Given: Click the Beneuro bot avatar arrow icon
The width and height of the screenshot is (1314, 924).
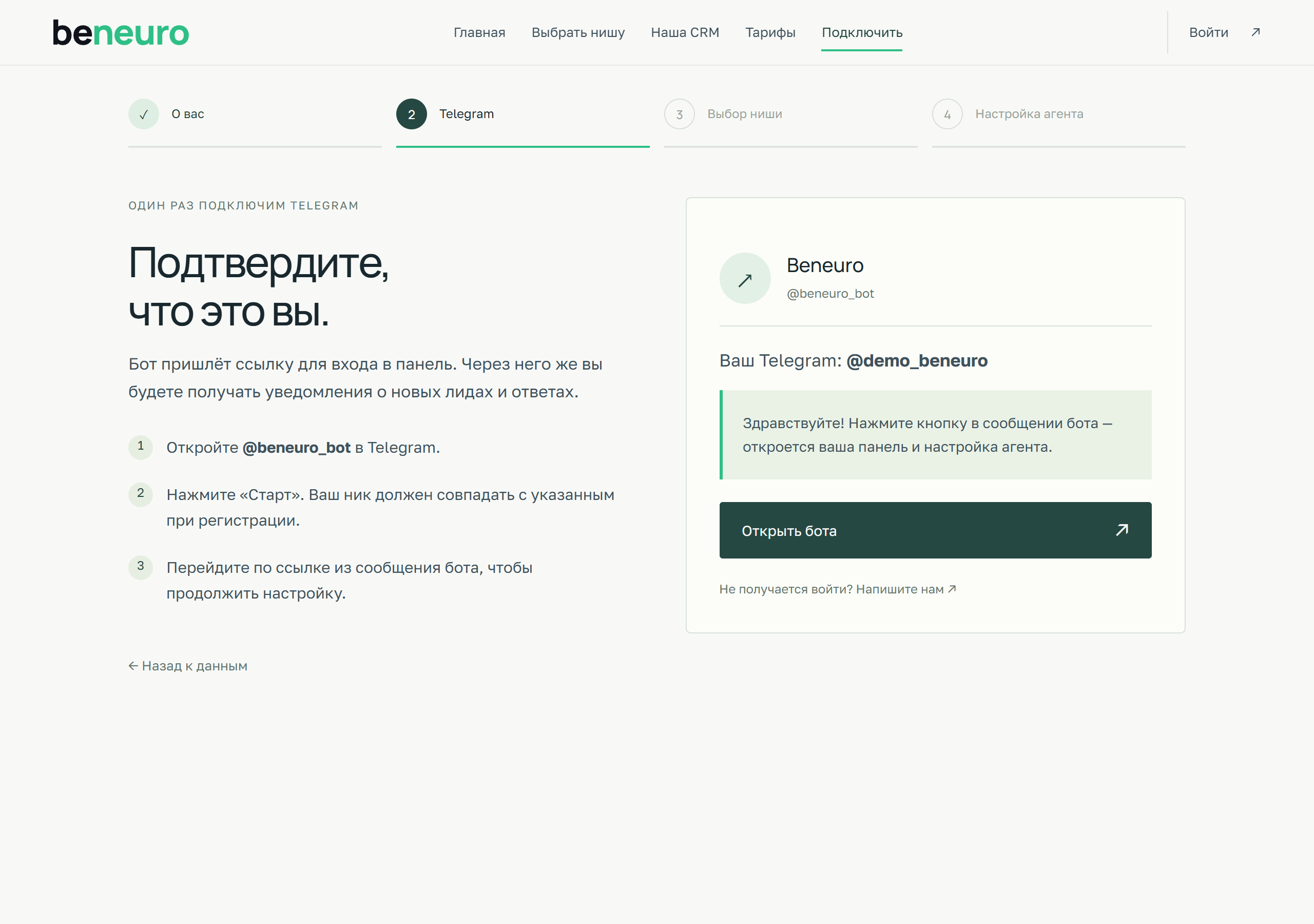Looking at the screenshot, I should [745, 278].
